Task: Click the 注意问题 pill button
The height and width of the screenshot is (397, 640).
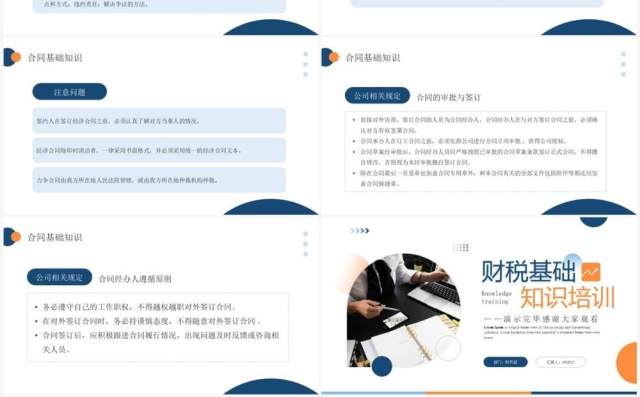Action: click(x=70, y=92)
